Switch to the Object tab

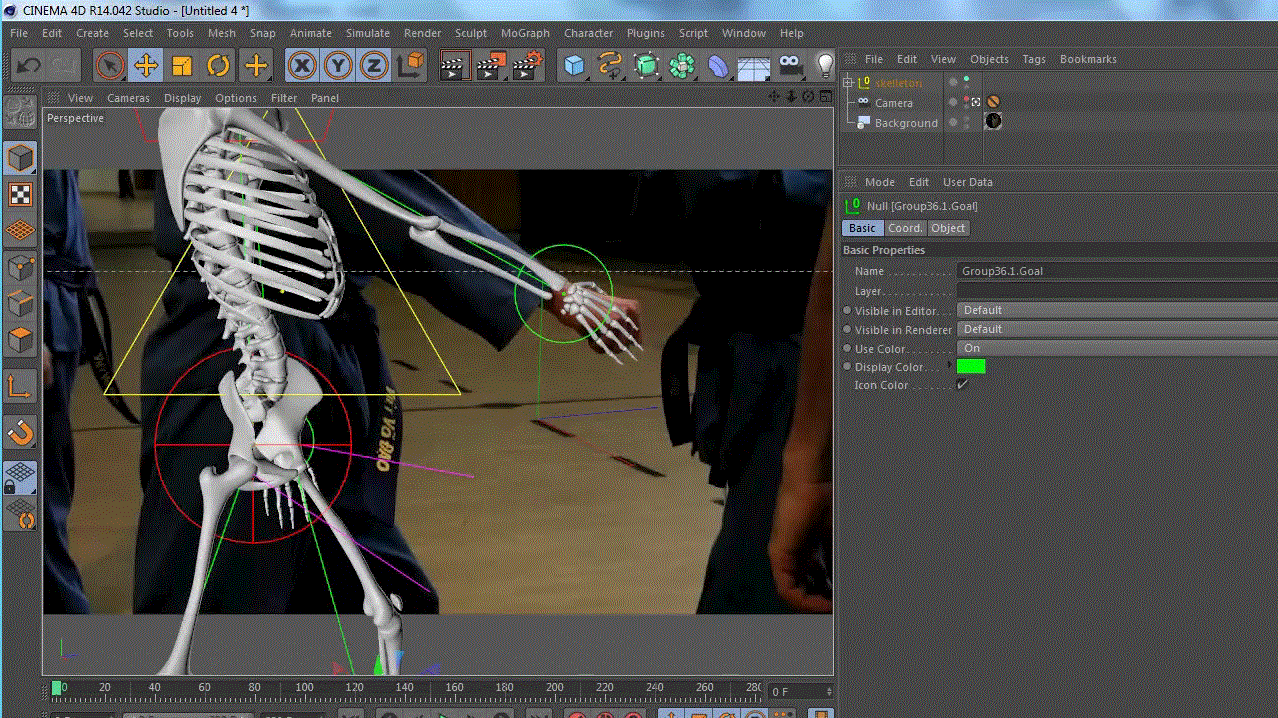(x=948, y=228)
